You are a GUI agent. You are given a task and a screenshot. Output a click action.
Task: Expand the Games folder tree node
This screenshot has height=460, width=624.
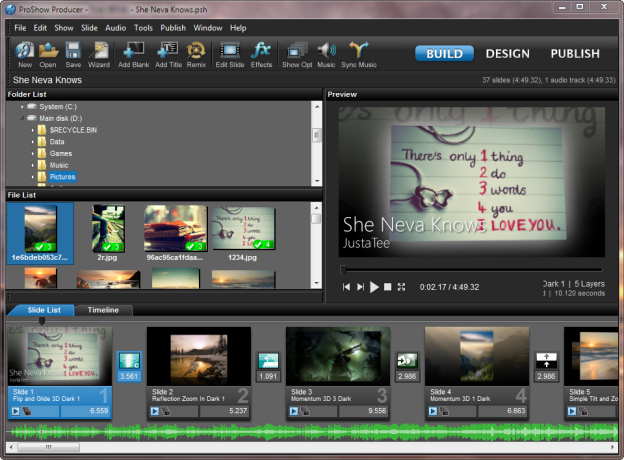pos(32,153)
